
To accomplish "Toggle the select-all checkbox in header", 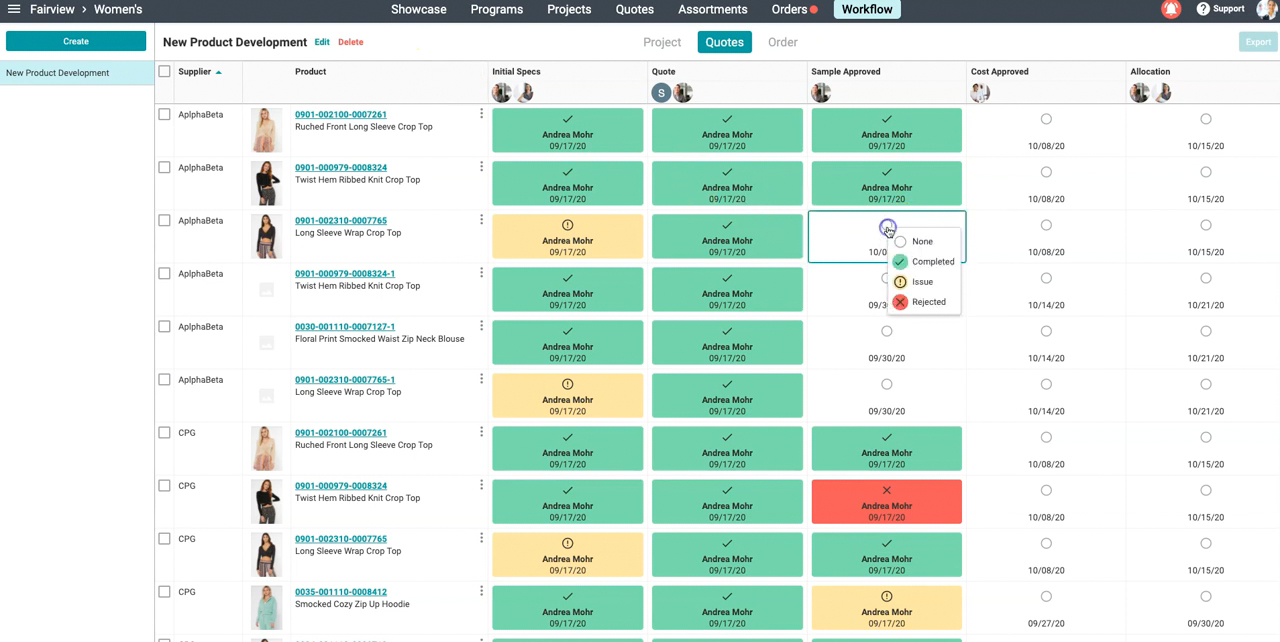I will click(165, 72).
